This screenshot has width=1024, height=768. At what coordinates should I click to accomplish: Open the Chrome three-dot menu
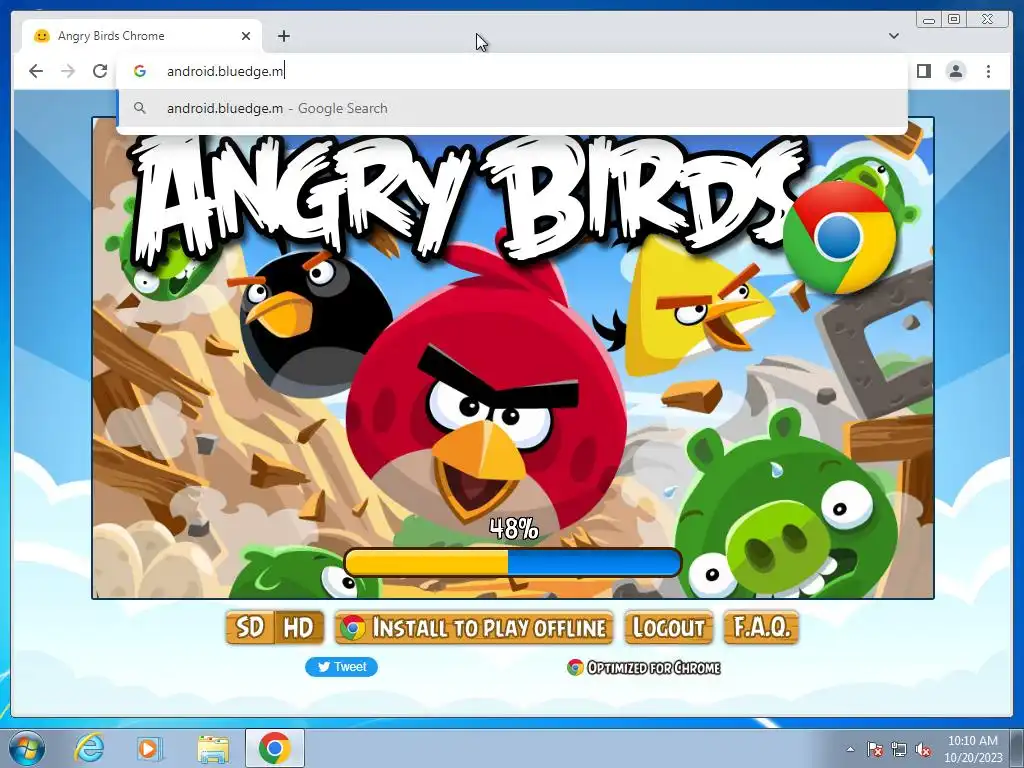click(988, 71)
